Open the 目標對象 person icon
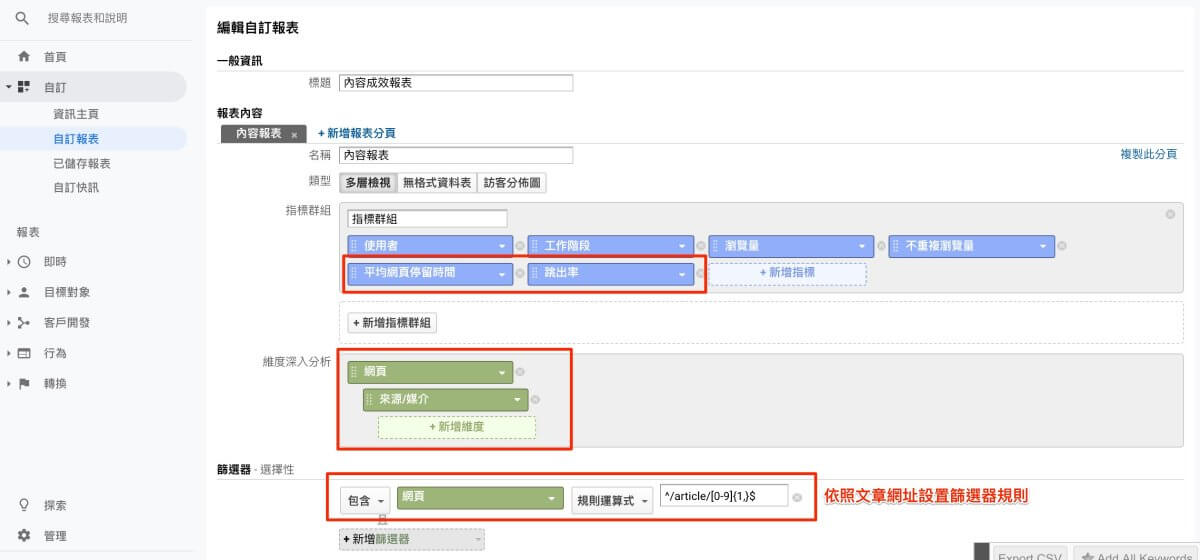The image size is (1200, 560). tap(24, 292)
